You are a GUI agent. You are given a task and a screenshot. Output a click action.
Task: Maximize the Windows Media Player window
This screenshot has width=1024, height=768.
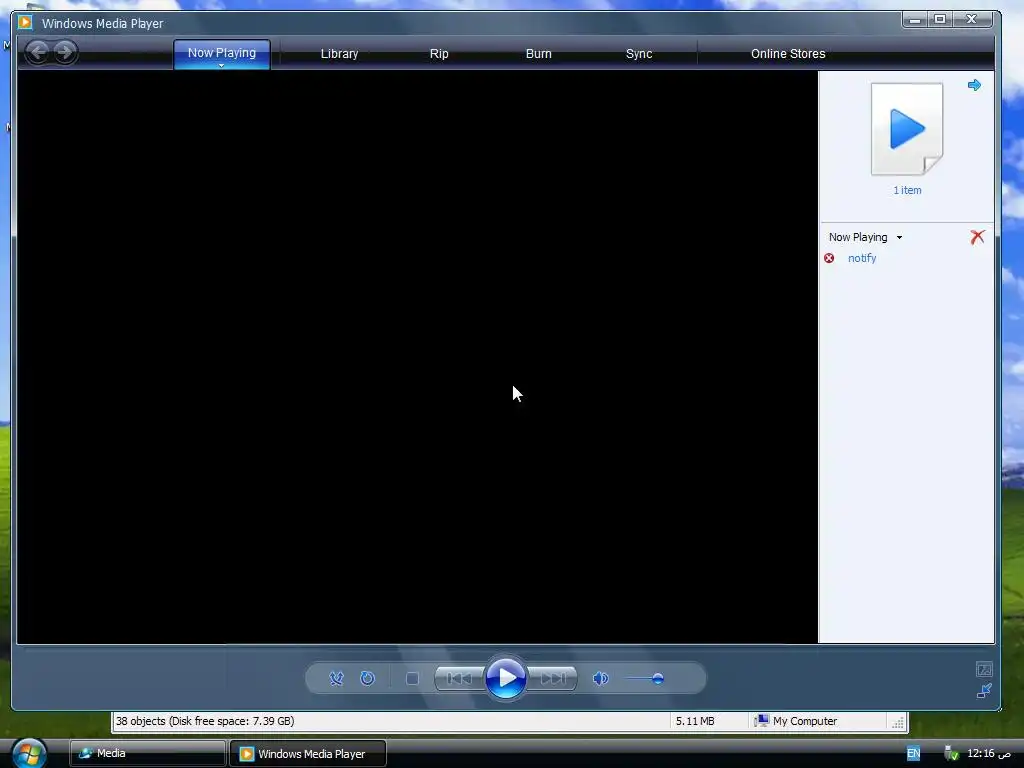click(940, 20)
